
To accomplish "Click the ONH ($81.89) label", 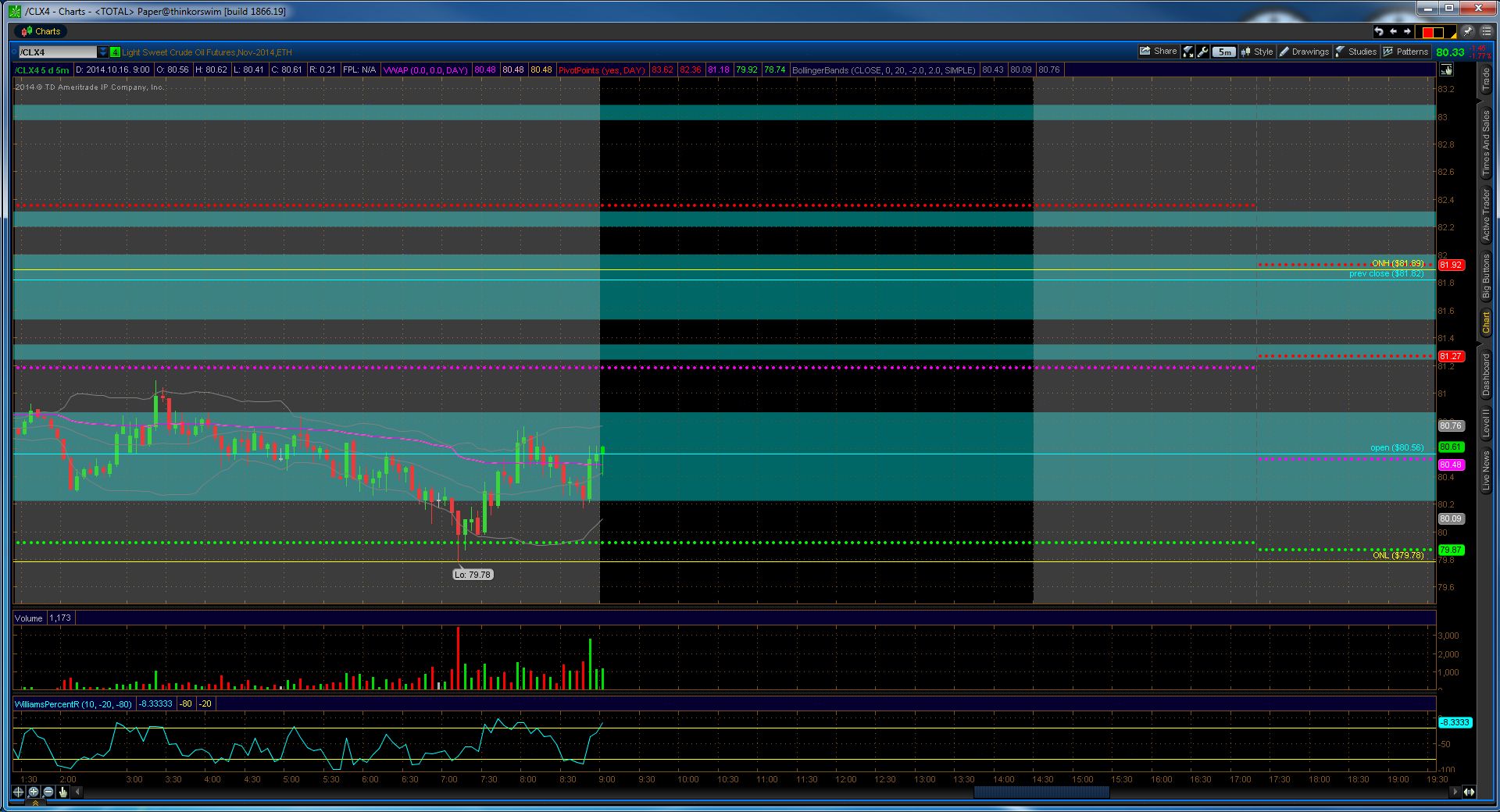I will click(1398, 264).
